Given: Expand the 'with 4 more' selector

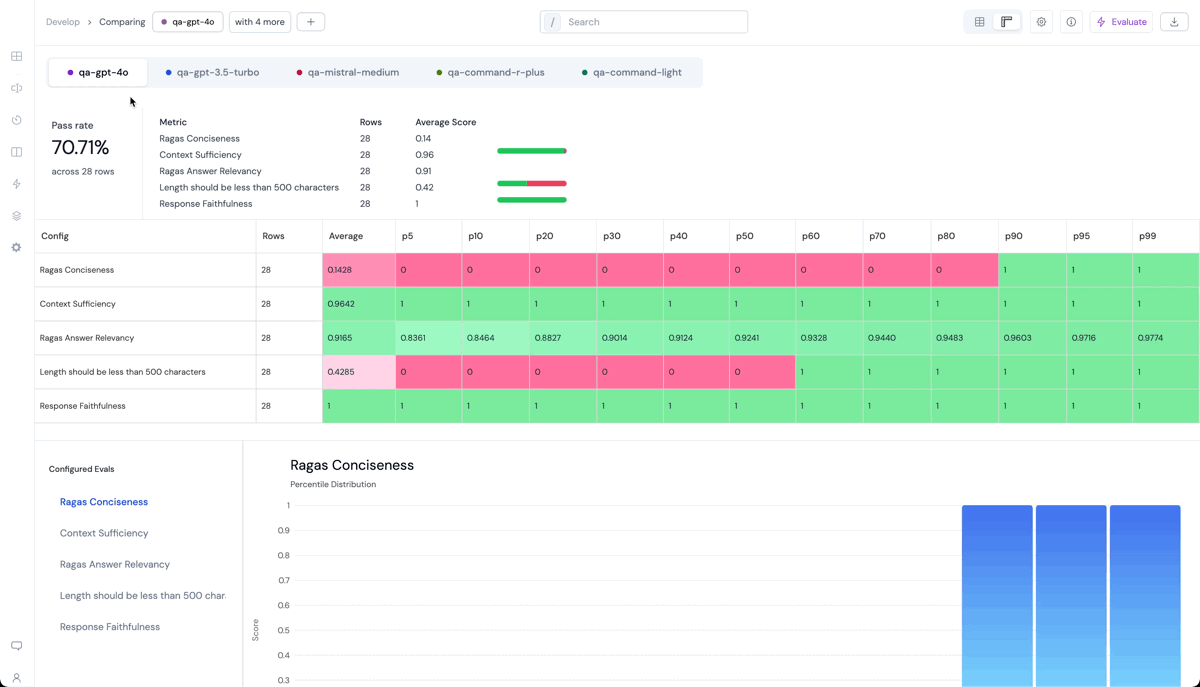Looking at the screenshot, I should (260, 22).
